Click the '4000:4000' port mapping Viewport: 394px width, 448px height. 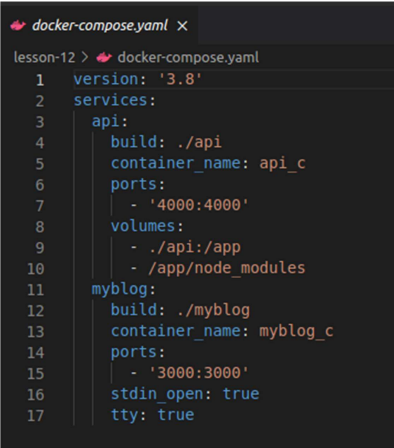coord(199,205)
